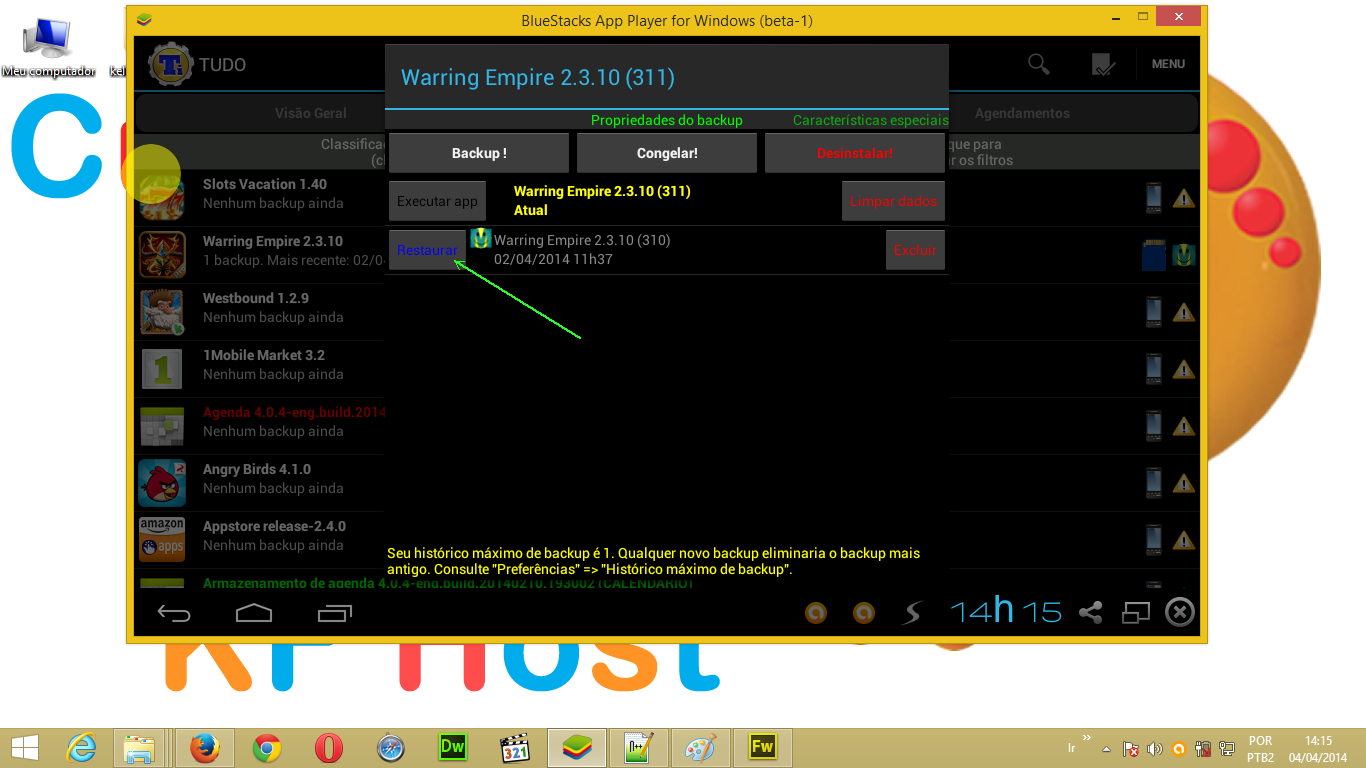Viewport: 1366px width, 768px height.
Task: Click the shield icon beside Warring Empire (310)
Action: (481, 238)
